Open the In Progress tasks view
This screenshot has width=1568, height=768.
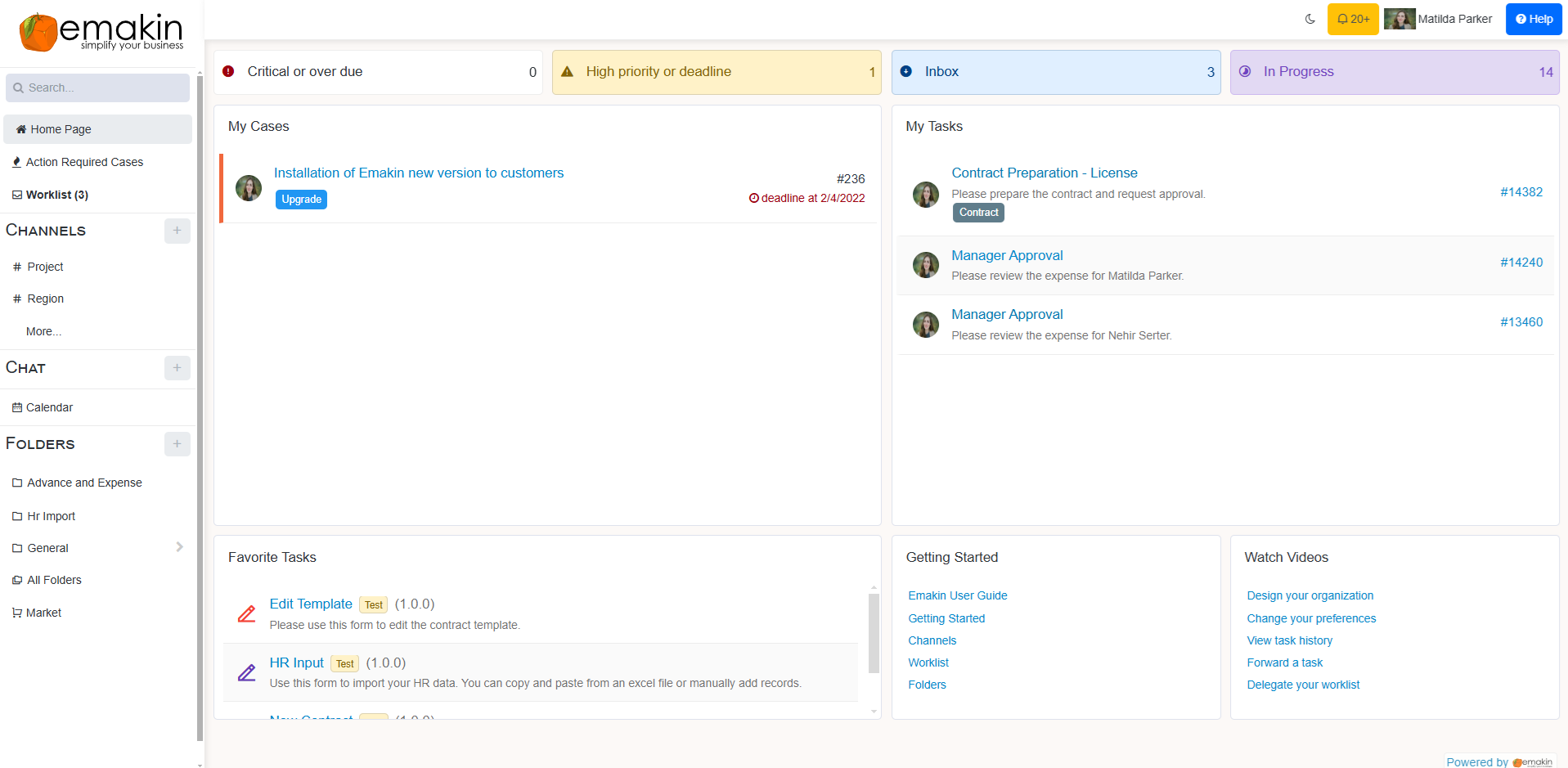[1394, 72]
